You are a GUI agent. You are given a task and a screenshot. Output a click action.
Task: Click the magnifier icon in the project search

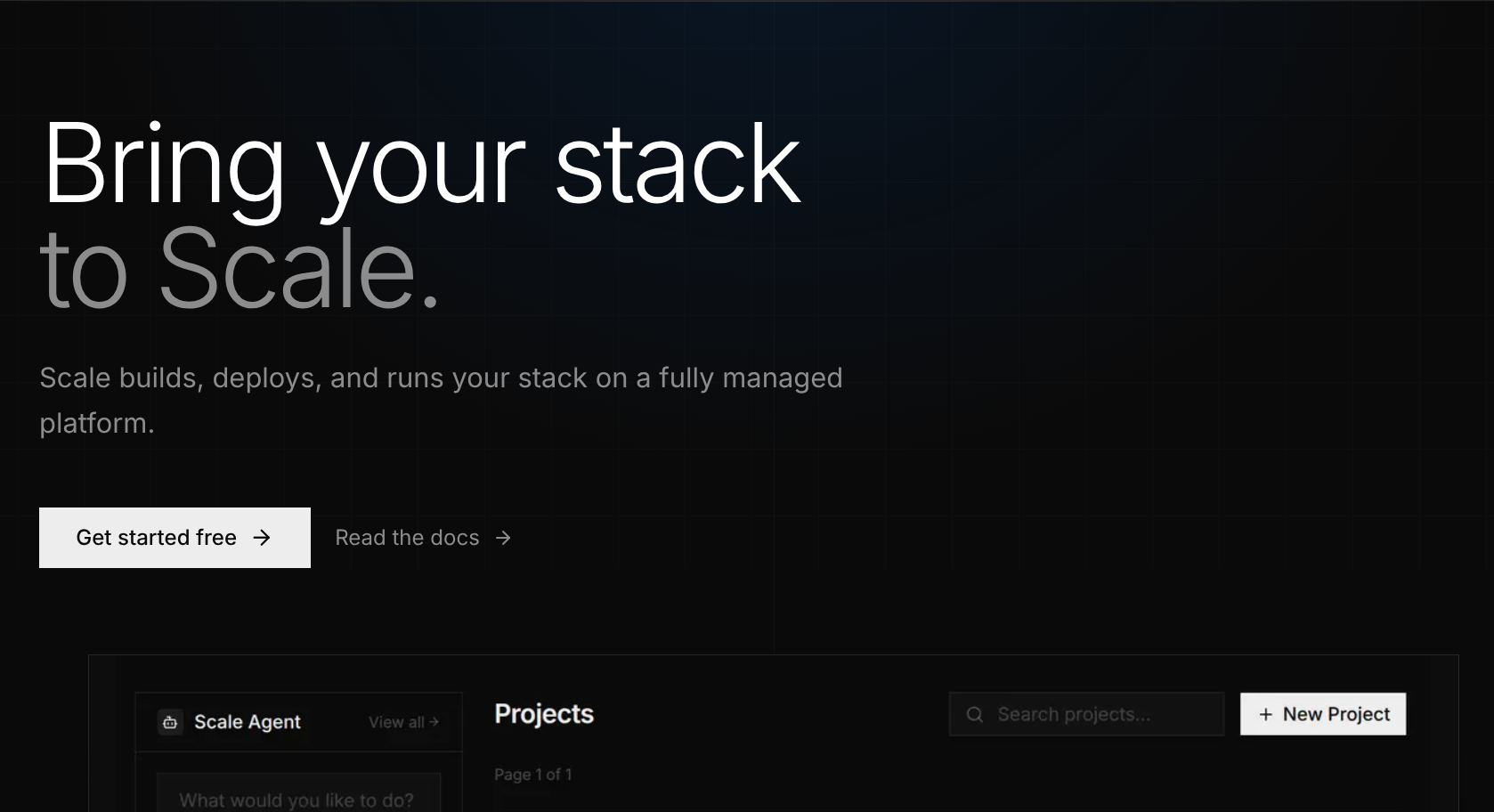975,714
